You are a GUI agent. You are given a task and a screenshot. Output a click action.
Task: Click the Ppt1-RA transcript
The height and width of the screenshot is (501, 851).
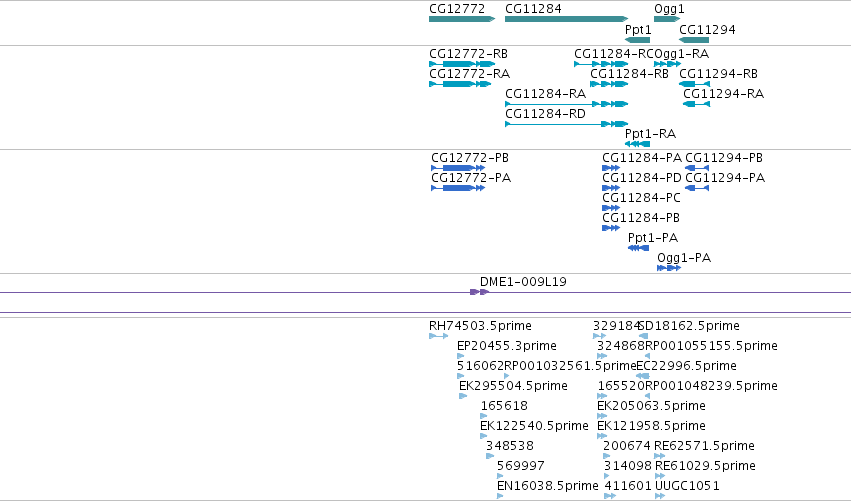pos(637,144)
